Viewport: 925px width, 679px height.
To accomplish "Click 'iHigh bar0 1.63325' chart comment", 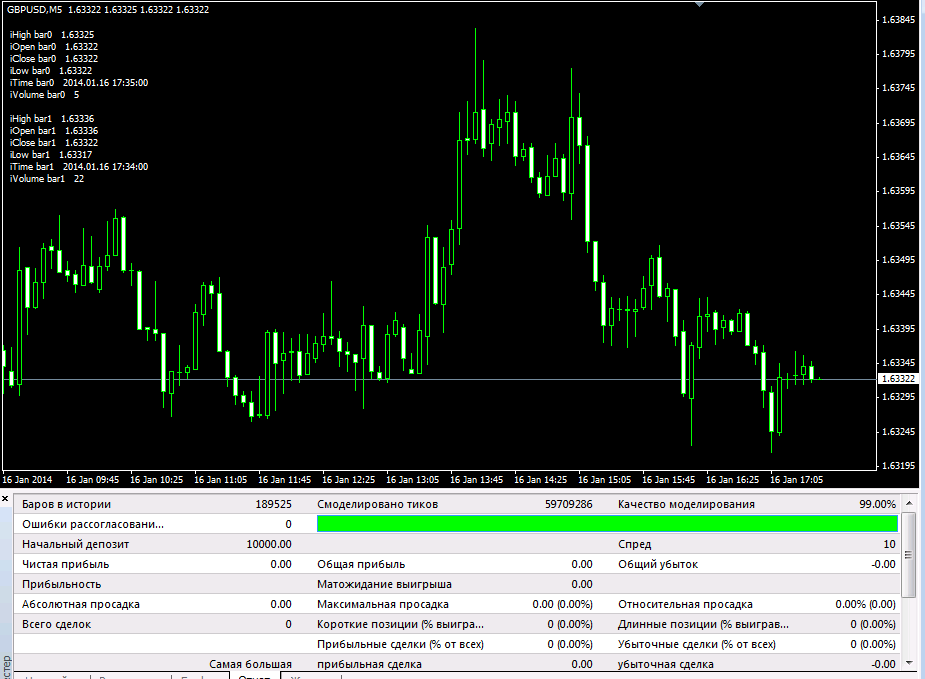I will pos(52,35).
